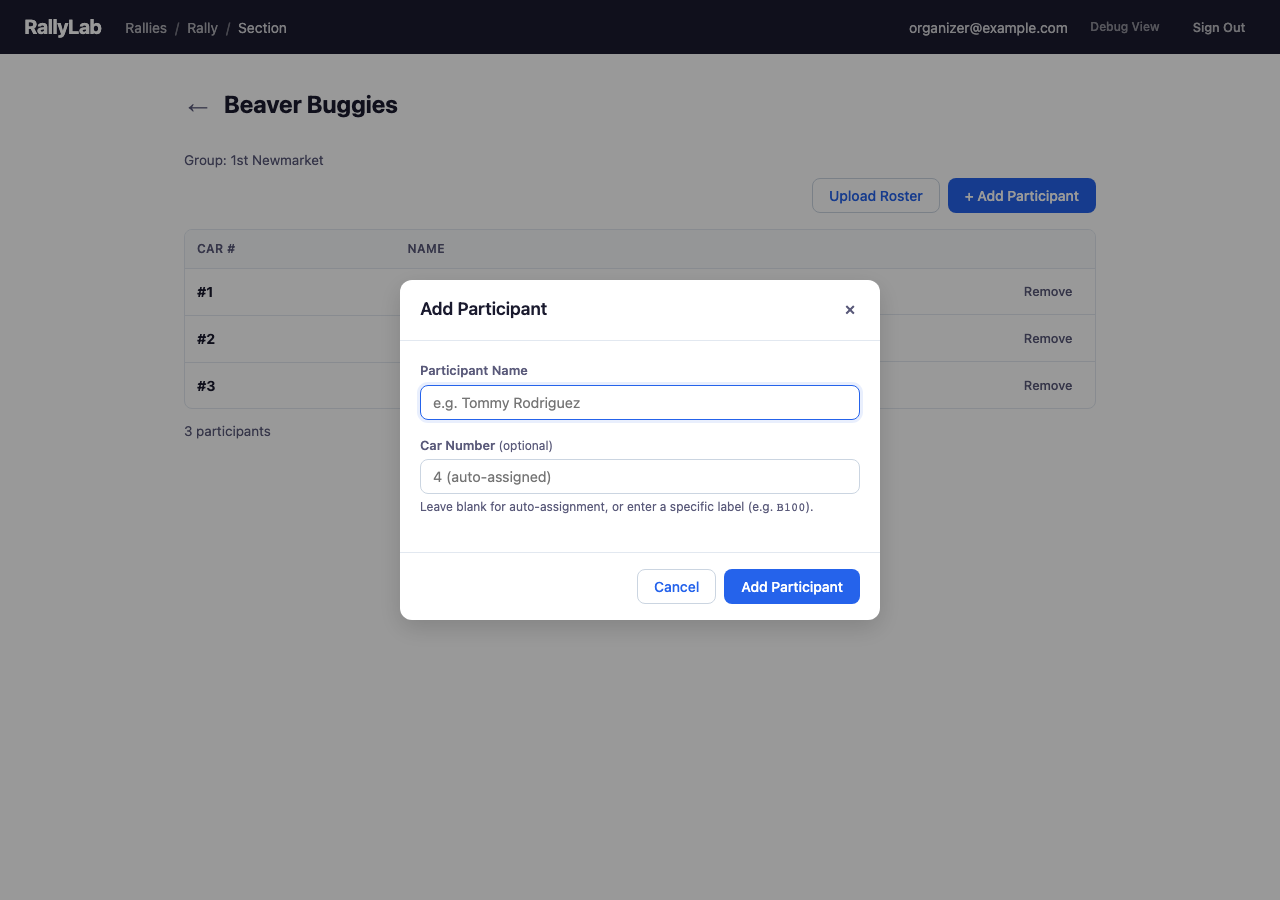The height and width of the screenshot is (900, 1280).
Task: Click the + Add Participant button
Action: point(1021,195)
